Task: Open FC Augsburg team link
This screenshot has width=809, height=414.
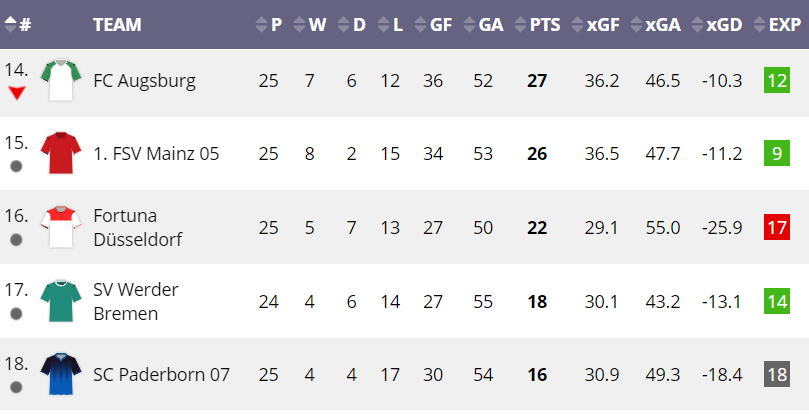Action: 144,81
